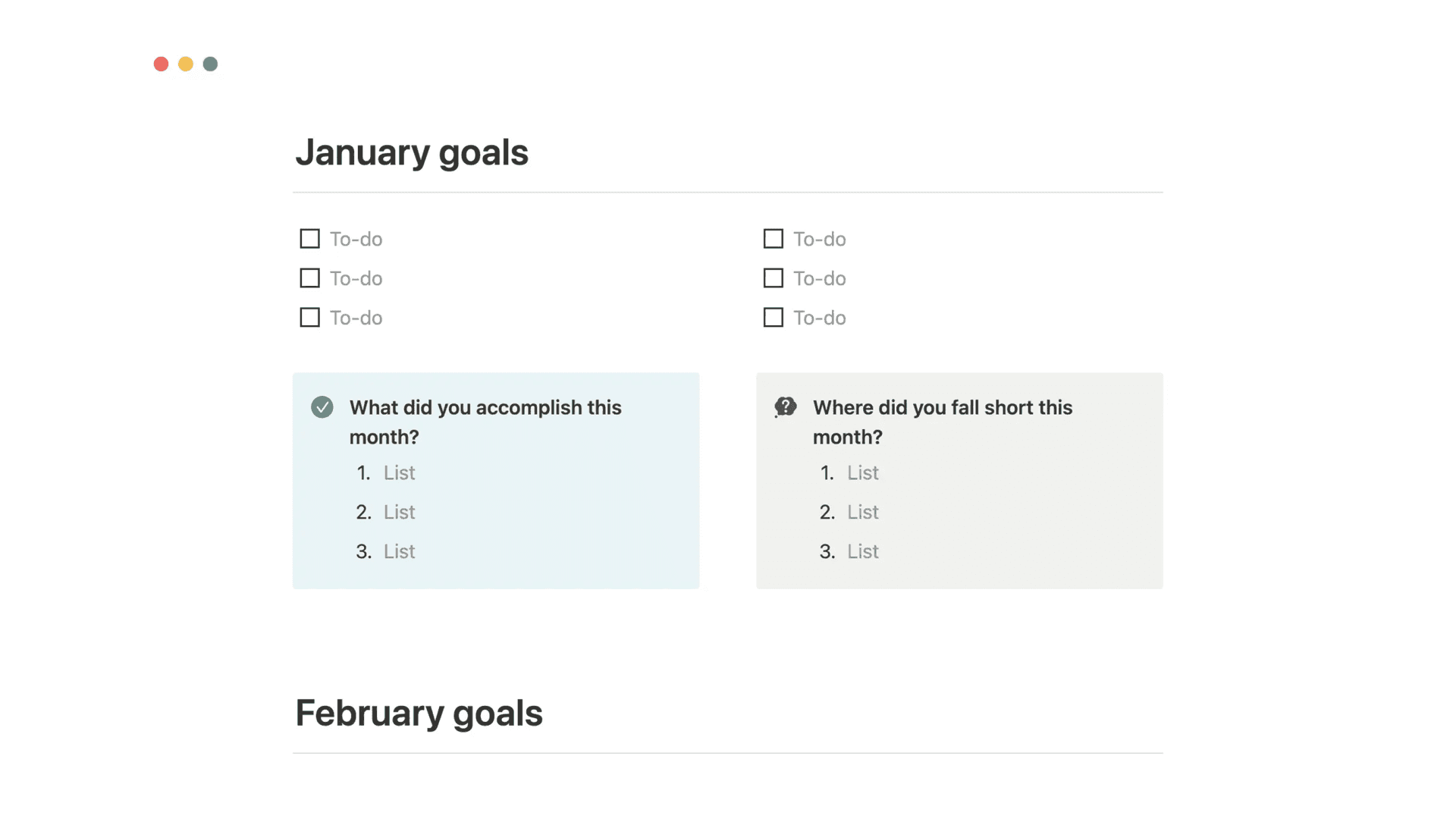Click the green window dot
This screenshot has height=819, width=1456.
coord(211,64)
